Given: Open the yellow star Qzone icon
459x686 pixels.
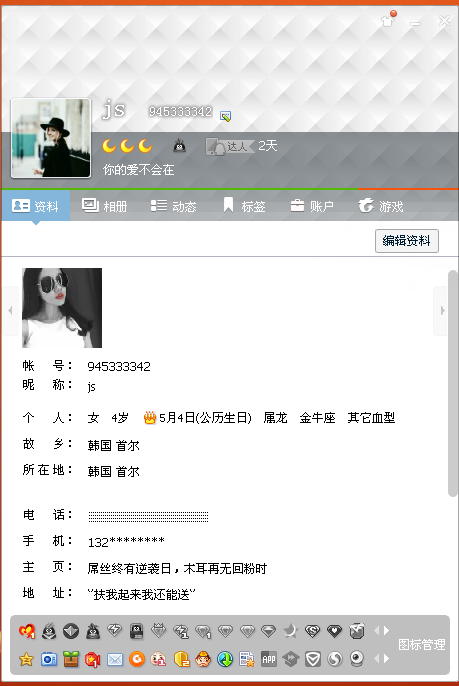Looking at the screenshot, I should [x=27, y=659].
